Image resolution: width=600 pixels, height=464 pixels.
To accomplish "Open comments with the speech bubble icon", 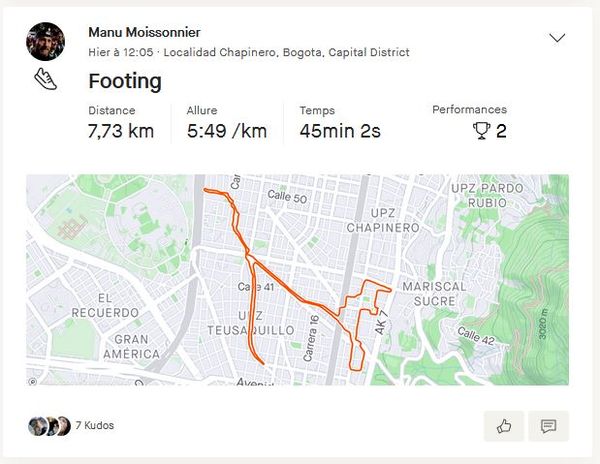I will click(548, 426).
